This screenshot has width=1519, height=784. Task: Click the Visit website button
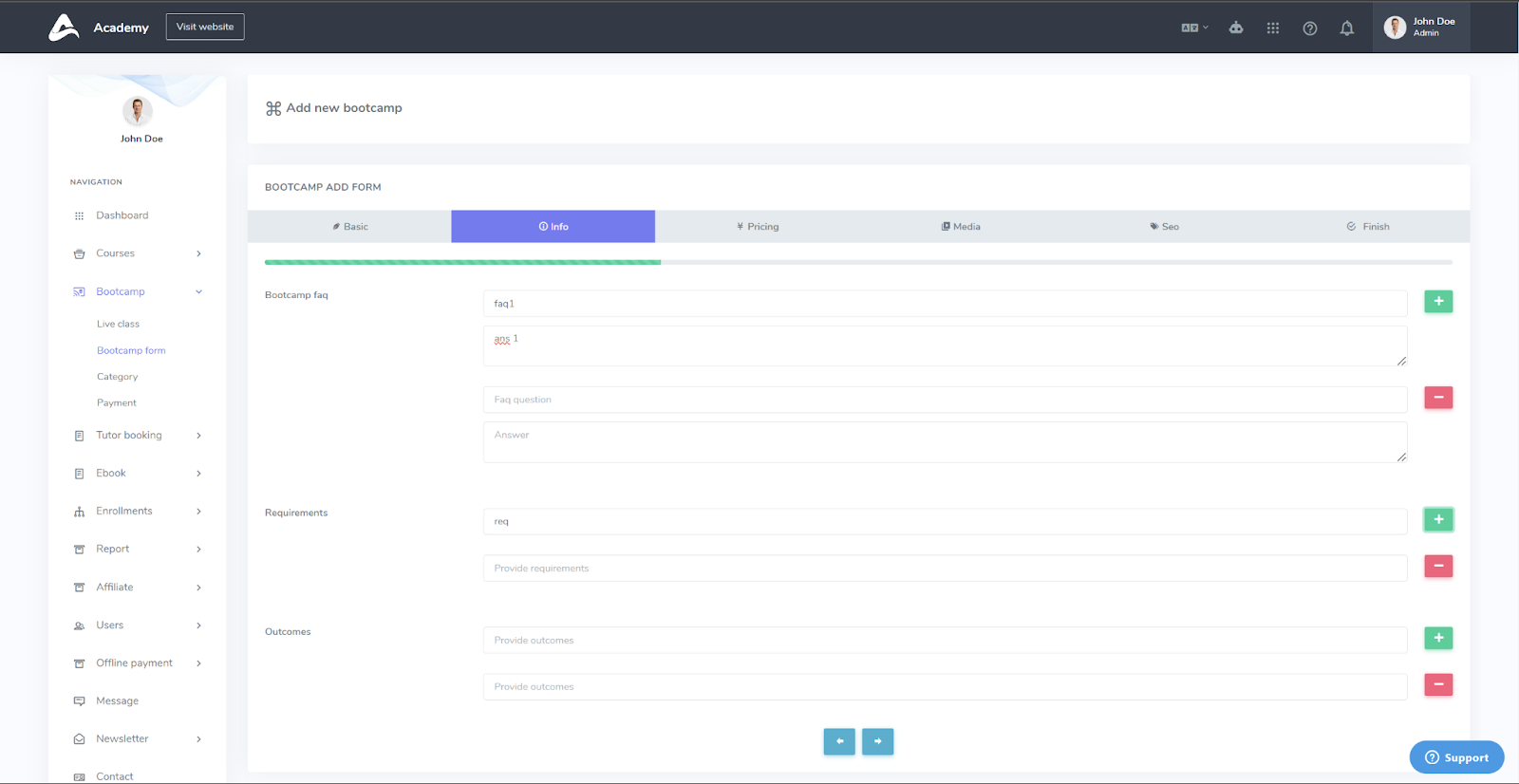[x=205, y=27]
